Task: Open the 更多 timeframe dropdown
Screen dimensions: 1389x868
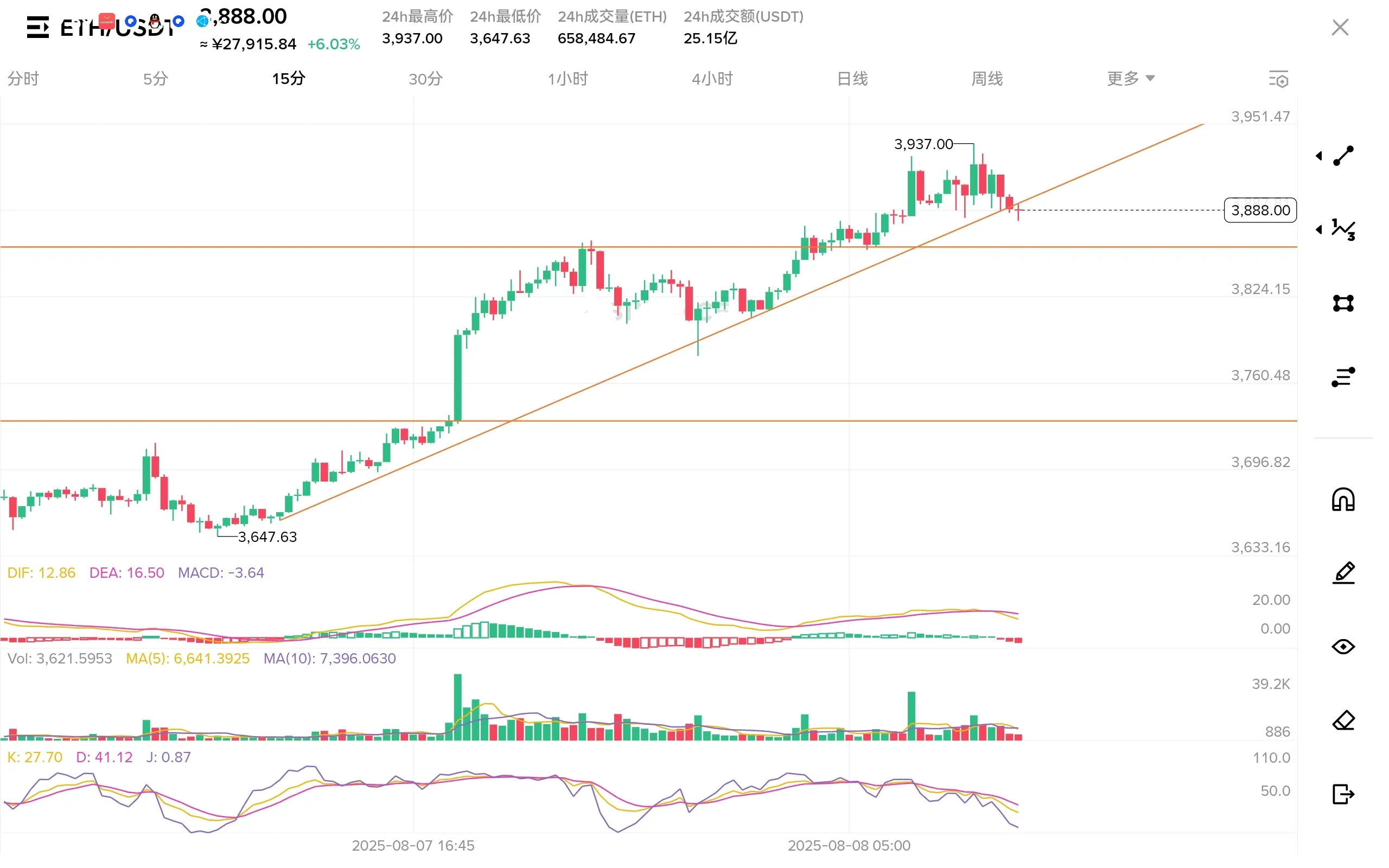Action: click(x=1131, y=78)
